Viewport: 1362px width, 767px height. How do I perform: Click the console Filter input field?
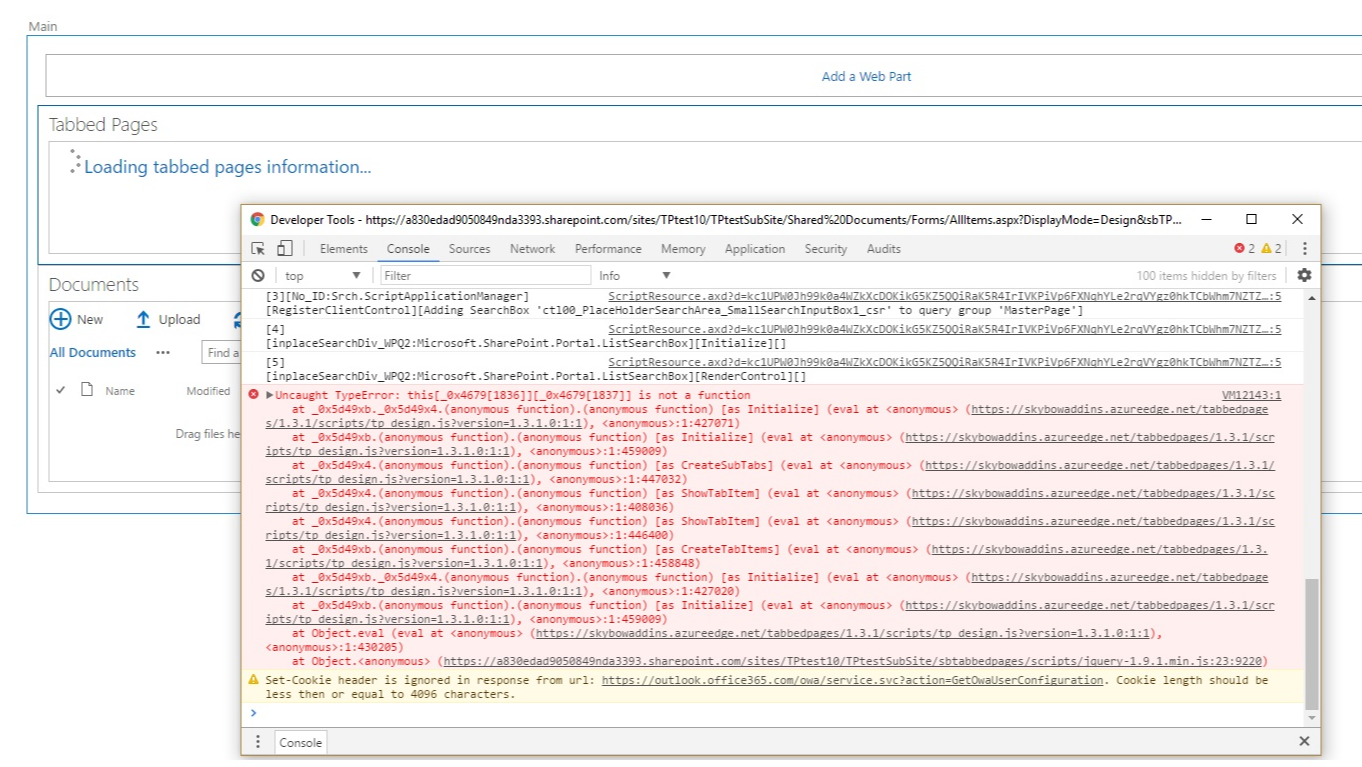[485, 275]
